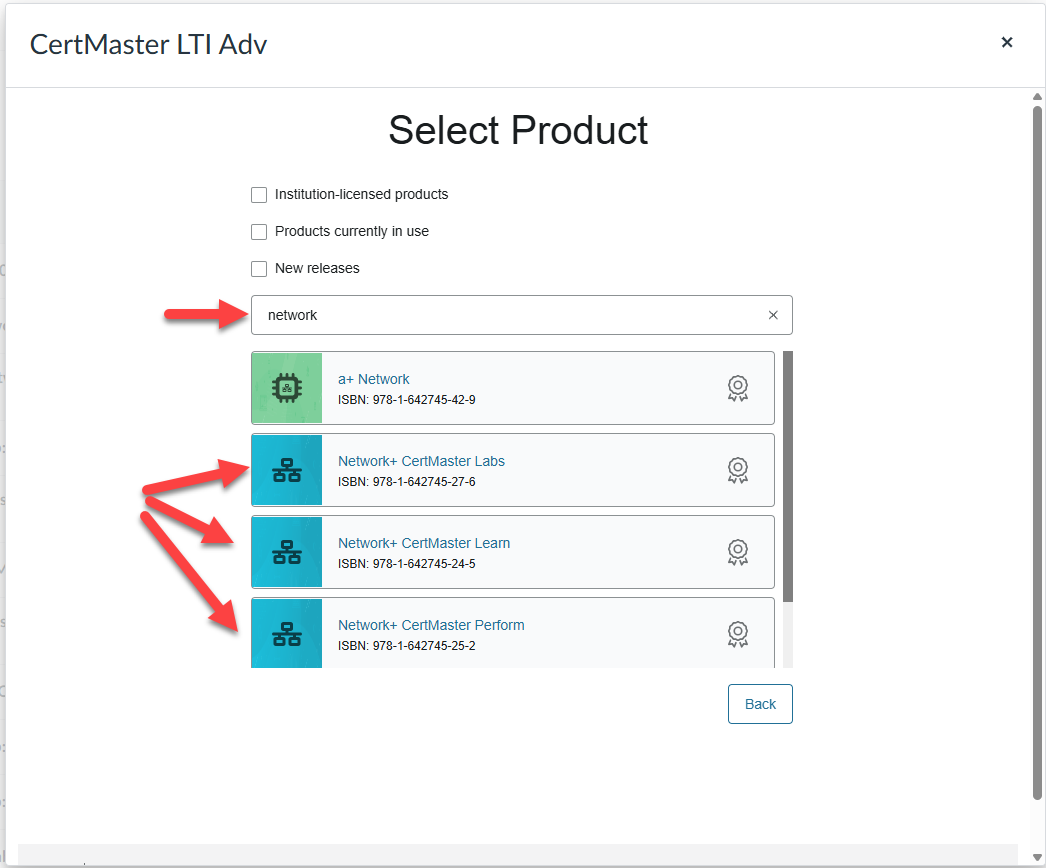The height and width of the screenshot is (868, 1046).
Task: Click the product list scrollbar thumb
Action: click(788, 475)
